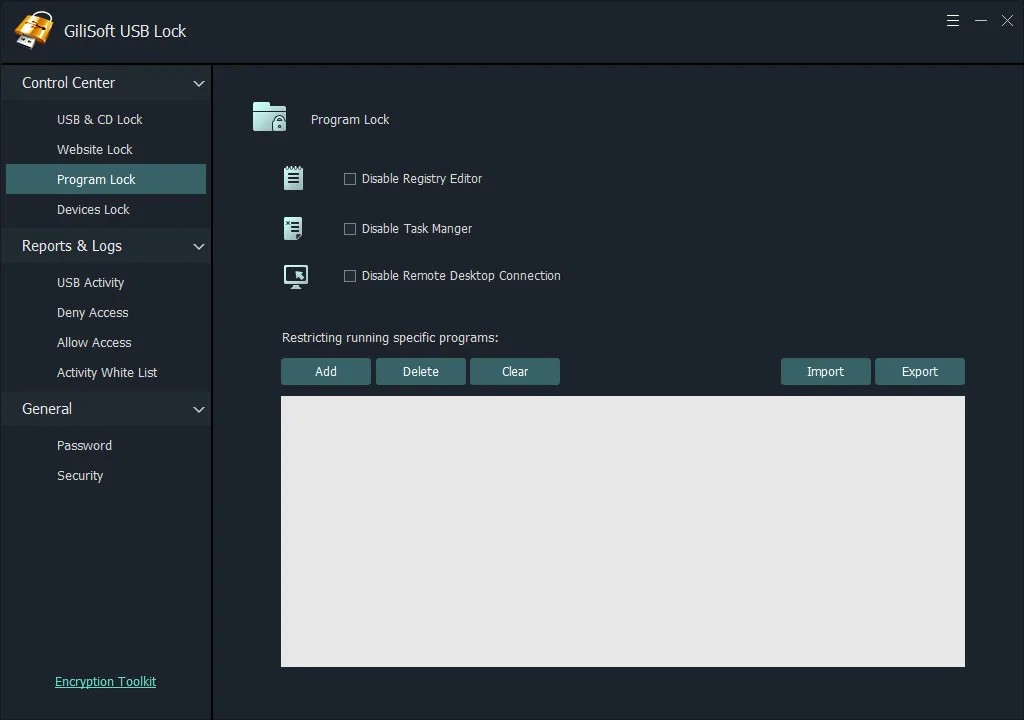Export the program list
Screen dimensions: 1024x720
pos(920,372)
